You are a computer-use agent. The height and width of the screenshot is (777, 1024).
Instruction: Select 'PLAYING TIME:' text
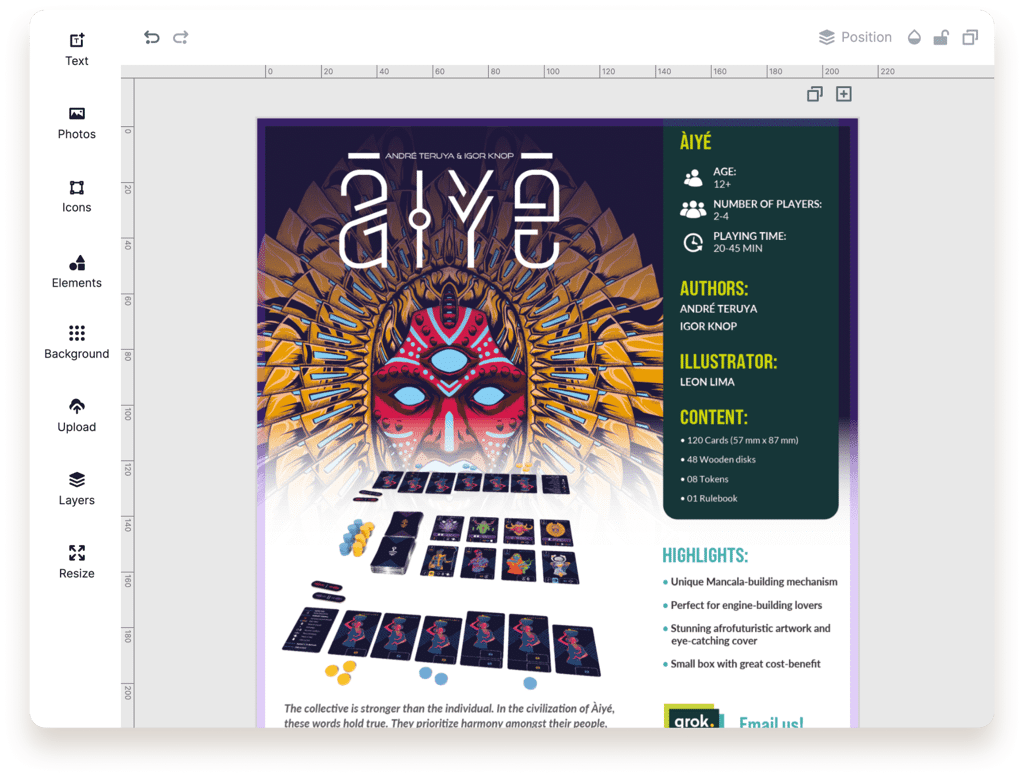pos(750,236)
